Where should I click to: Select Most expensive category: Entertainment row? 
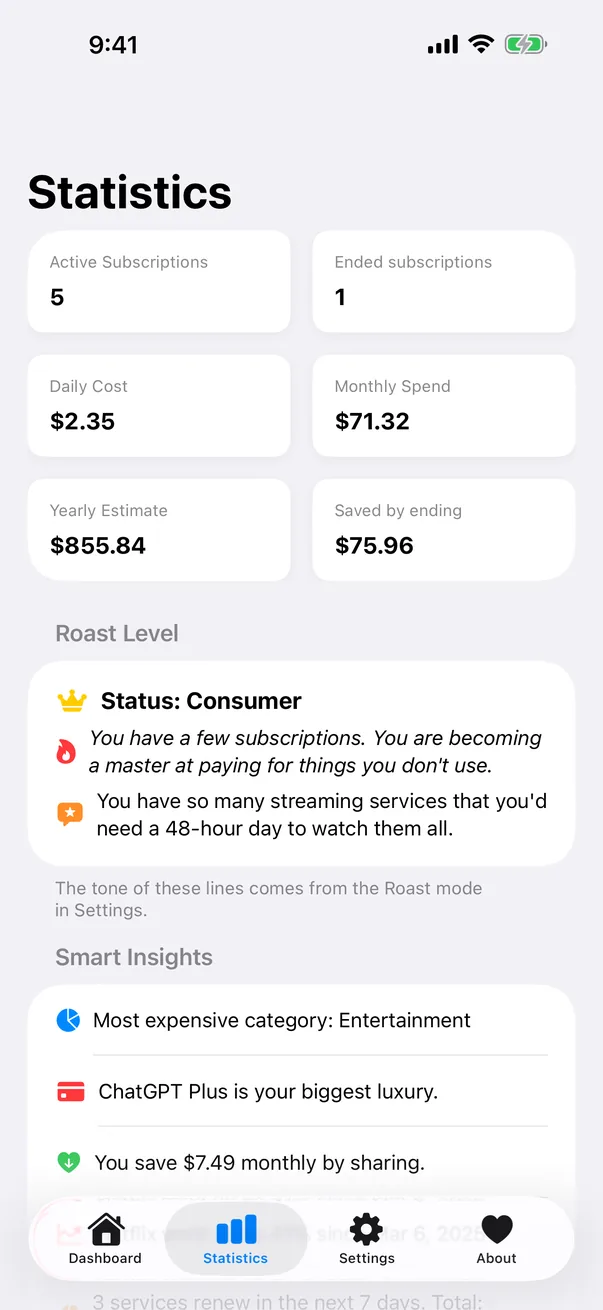click(x=301, y=1020)
